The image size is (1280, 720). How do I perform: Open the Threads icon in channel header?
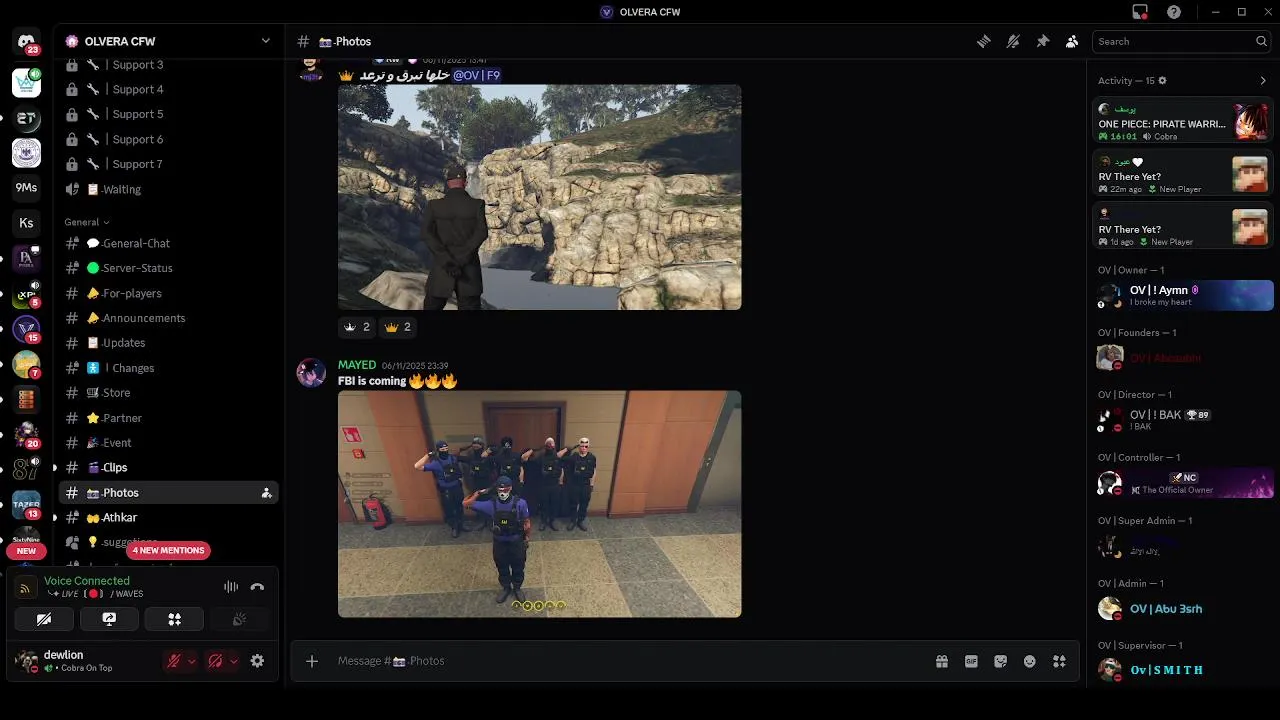983,41
